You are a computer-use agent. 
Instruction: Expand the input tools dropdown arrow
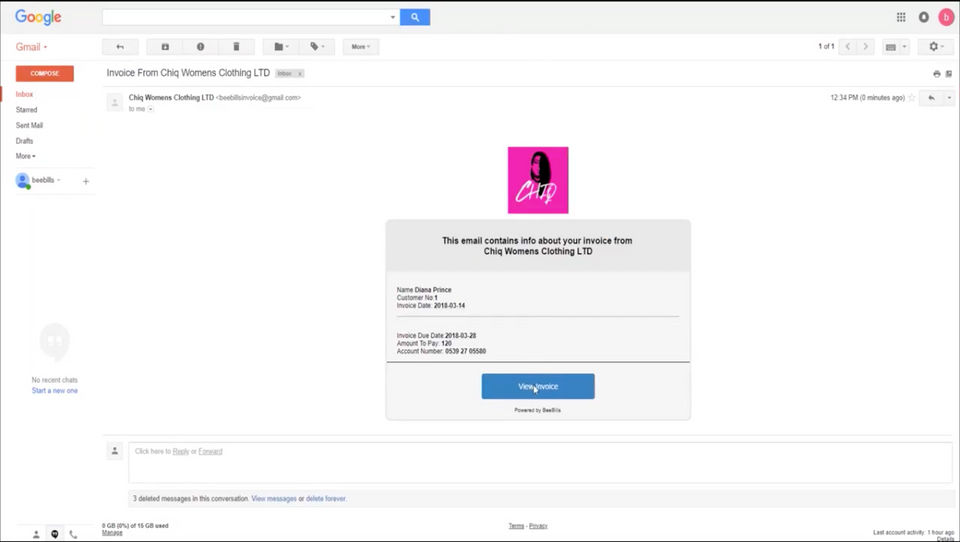coord(904,47)
